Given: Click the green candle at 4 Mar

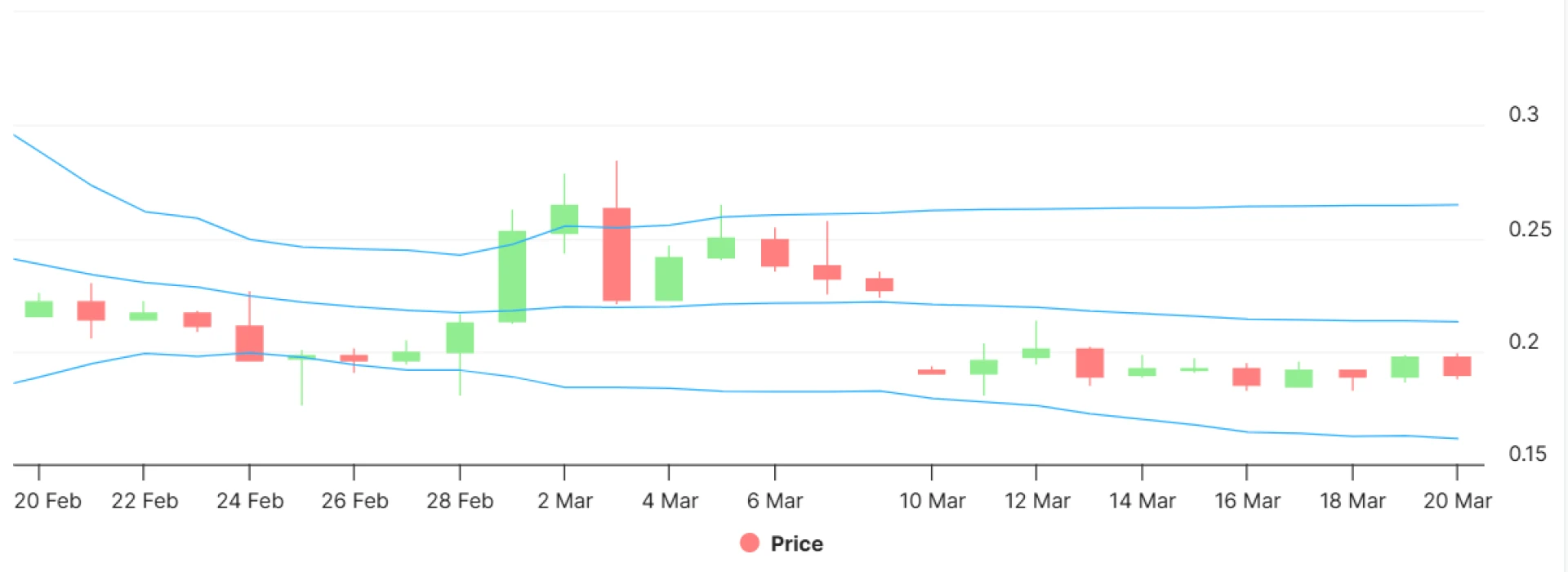Looking at the screenshot, I should click(669, 279).
